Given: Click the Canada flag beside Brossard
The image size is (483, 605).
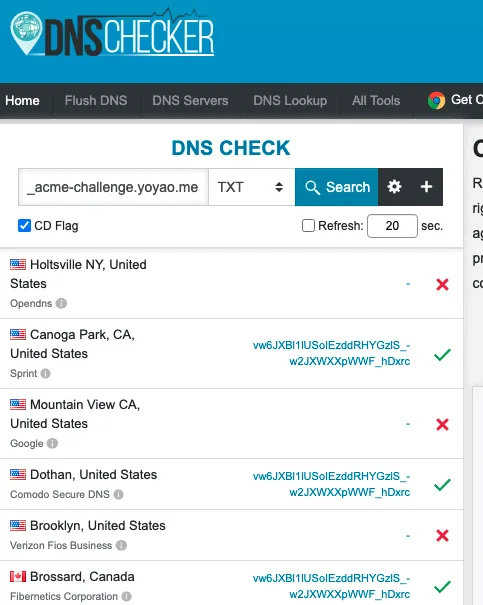Looking at the screenshot, I should click(18, 576).
